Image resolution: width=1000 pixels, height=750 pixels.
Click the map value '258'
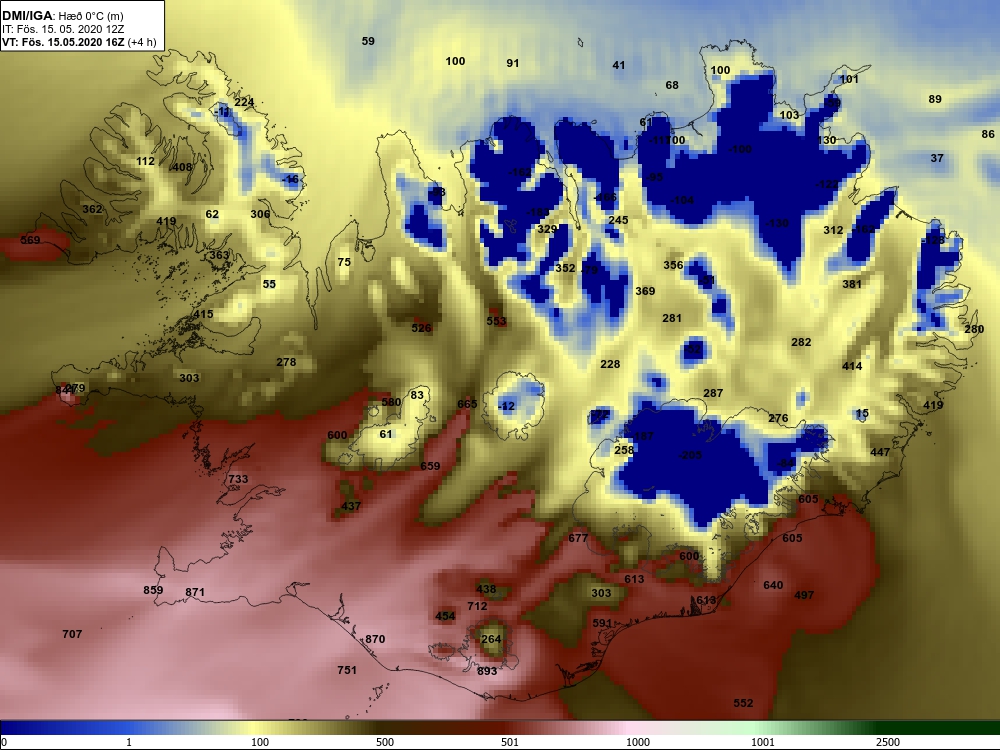[624, 450]
